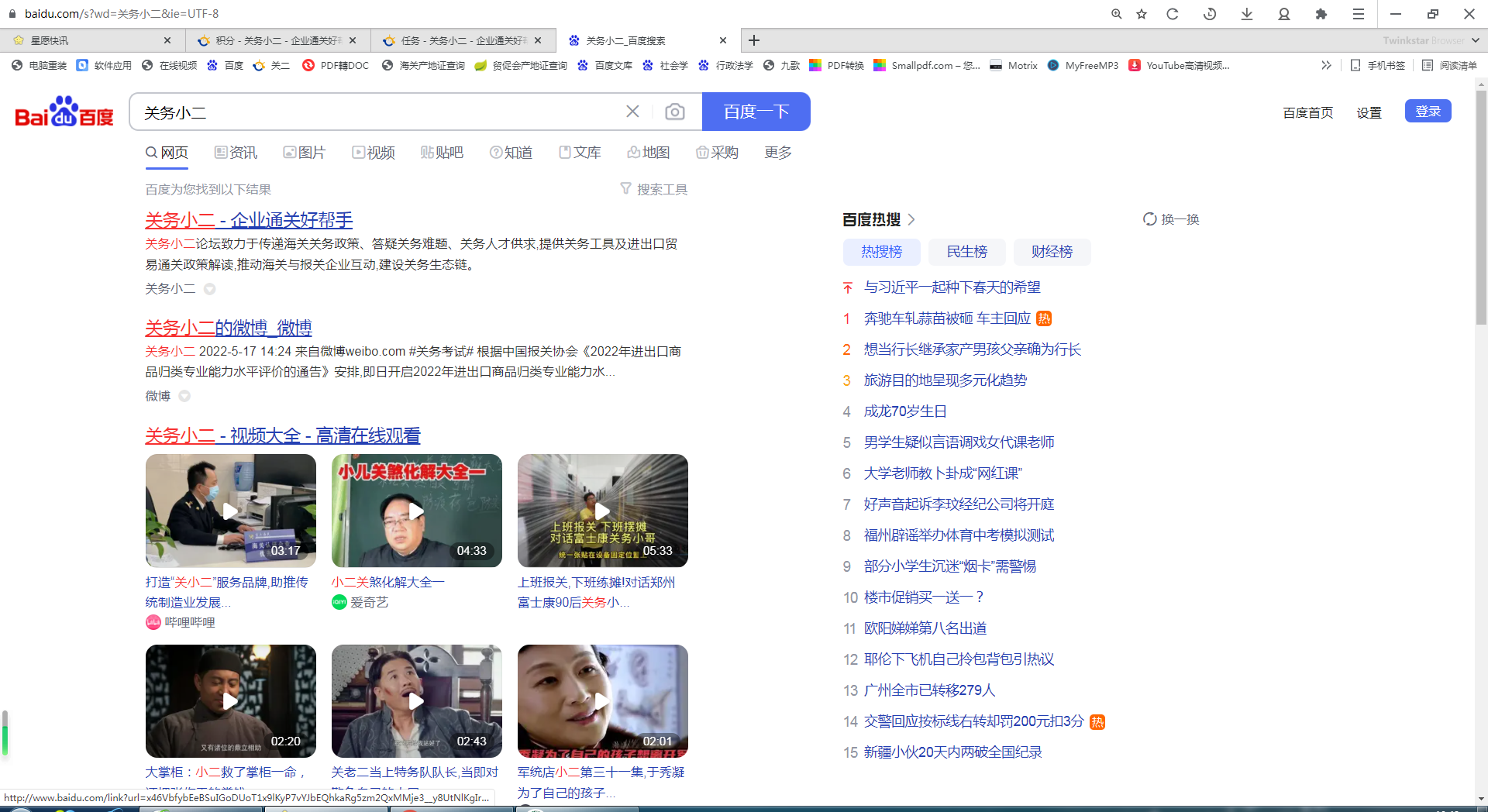
Task: Close the 任务 - 关务小二 tab
Action: coord(539,40)
